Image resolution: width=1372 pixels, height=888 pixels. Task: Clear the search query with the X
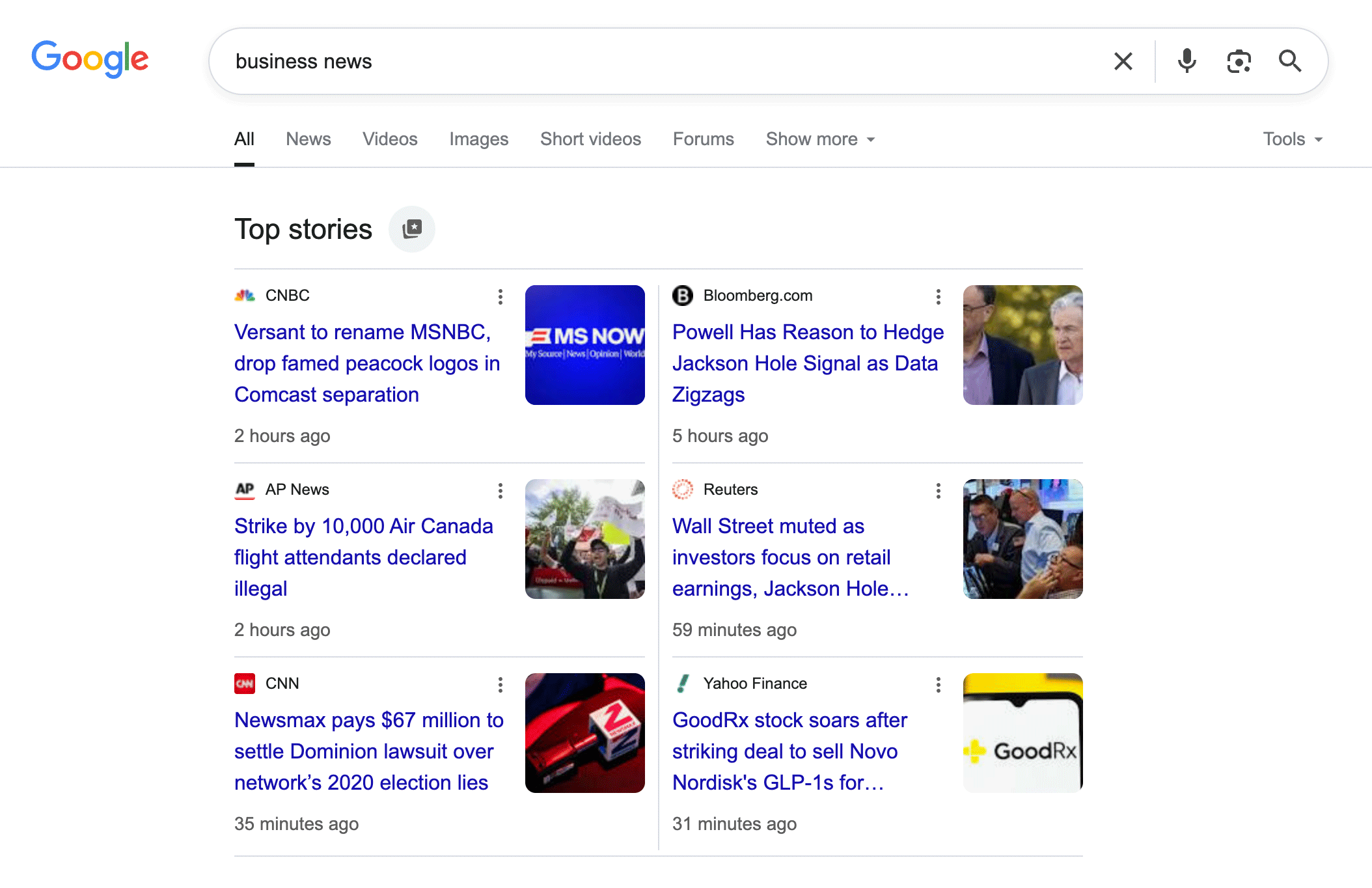coord(1123,61)
